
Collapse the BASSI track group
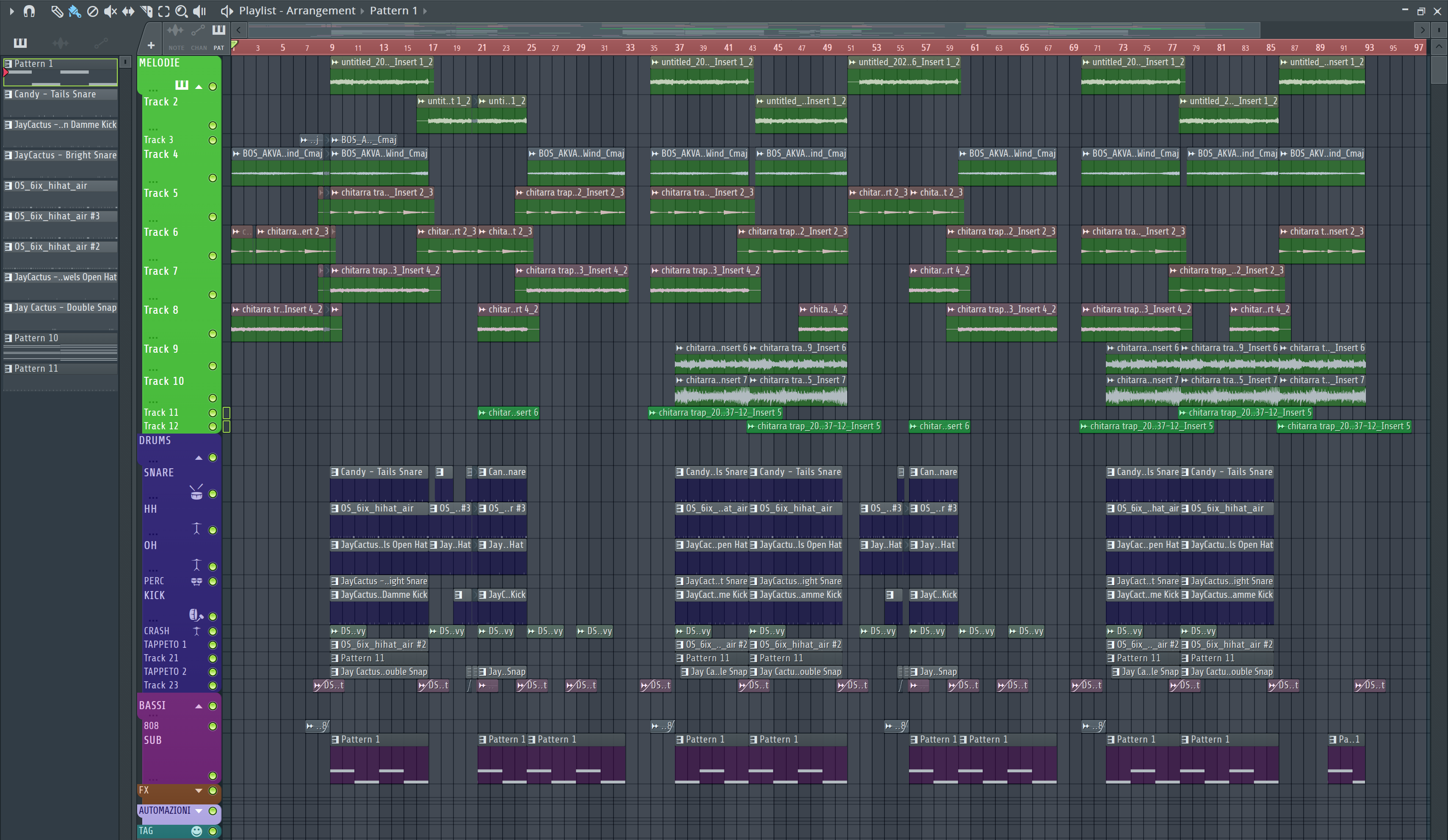[x=199, y=706]
